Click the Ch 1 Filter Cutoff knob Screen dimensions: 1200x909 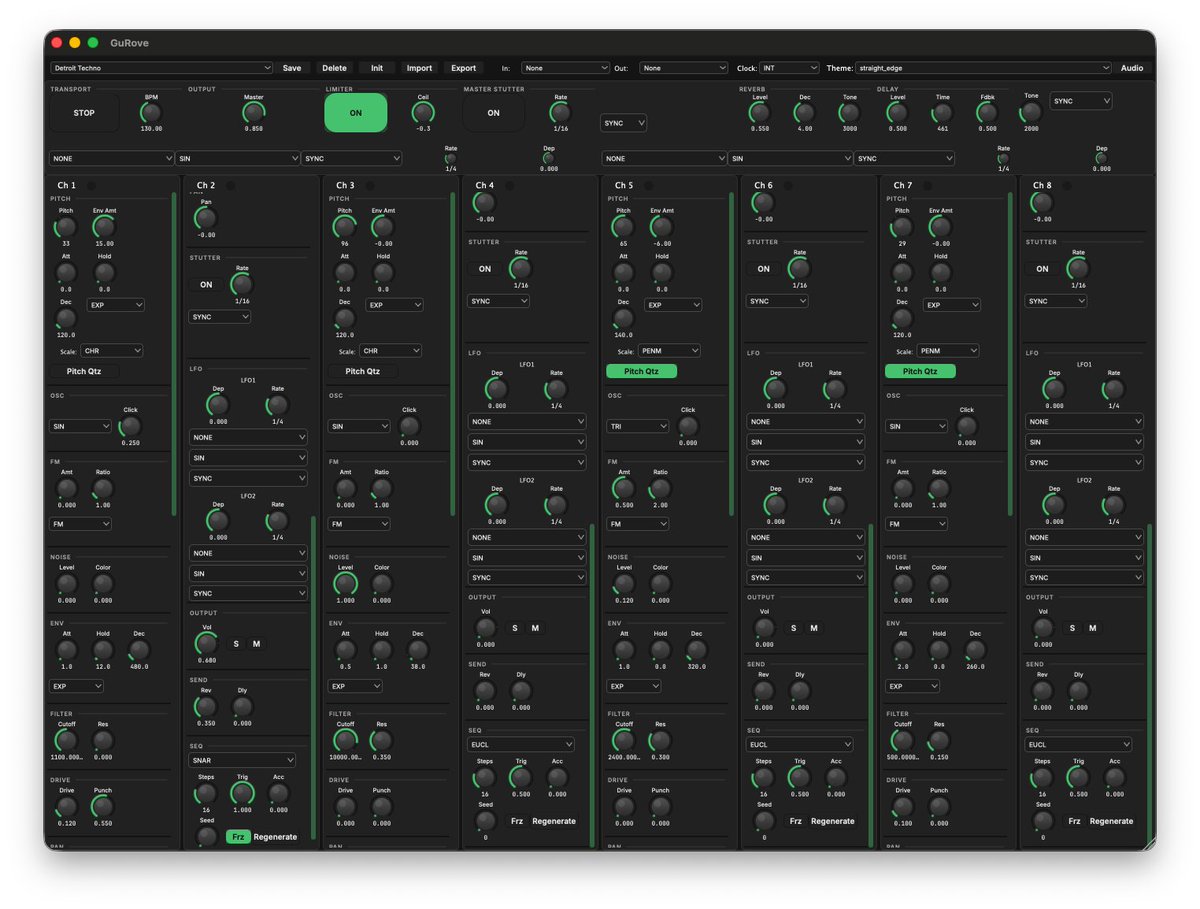(66, 741)
